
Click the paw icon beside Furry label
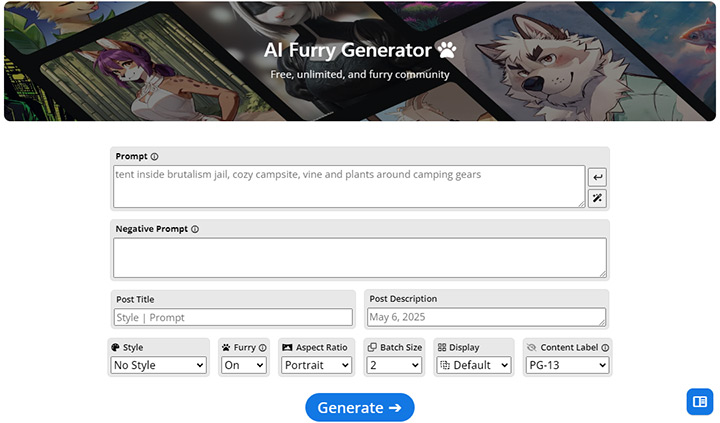click(226, 348)
